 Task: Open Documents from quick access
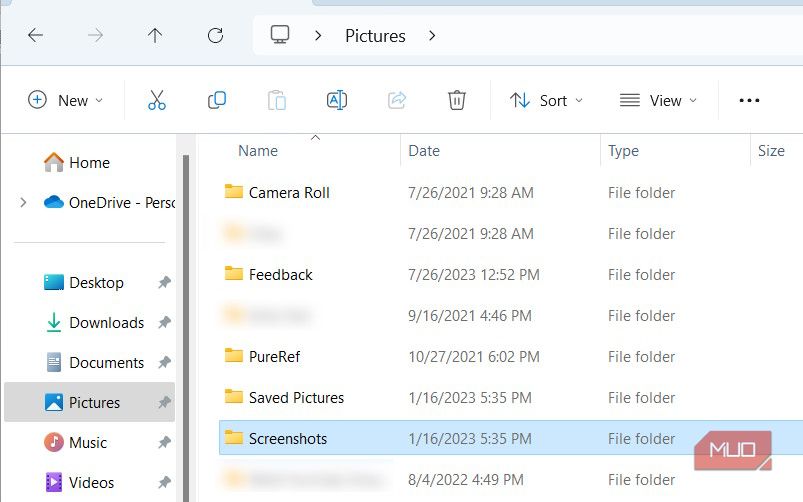[95, 362]
